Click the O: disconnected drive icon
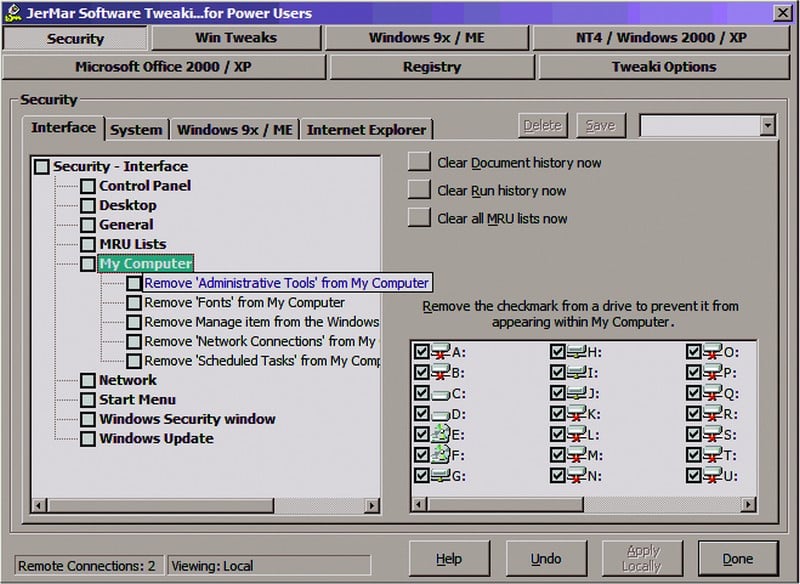The height and width of the screenshot is (584, 800). (x=713, y=351)
